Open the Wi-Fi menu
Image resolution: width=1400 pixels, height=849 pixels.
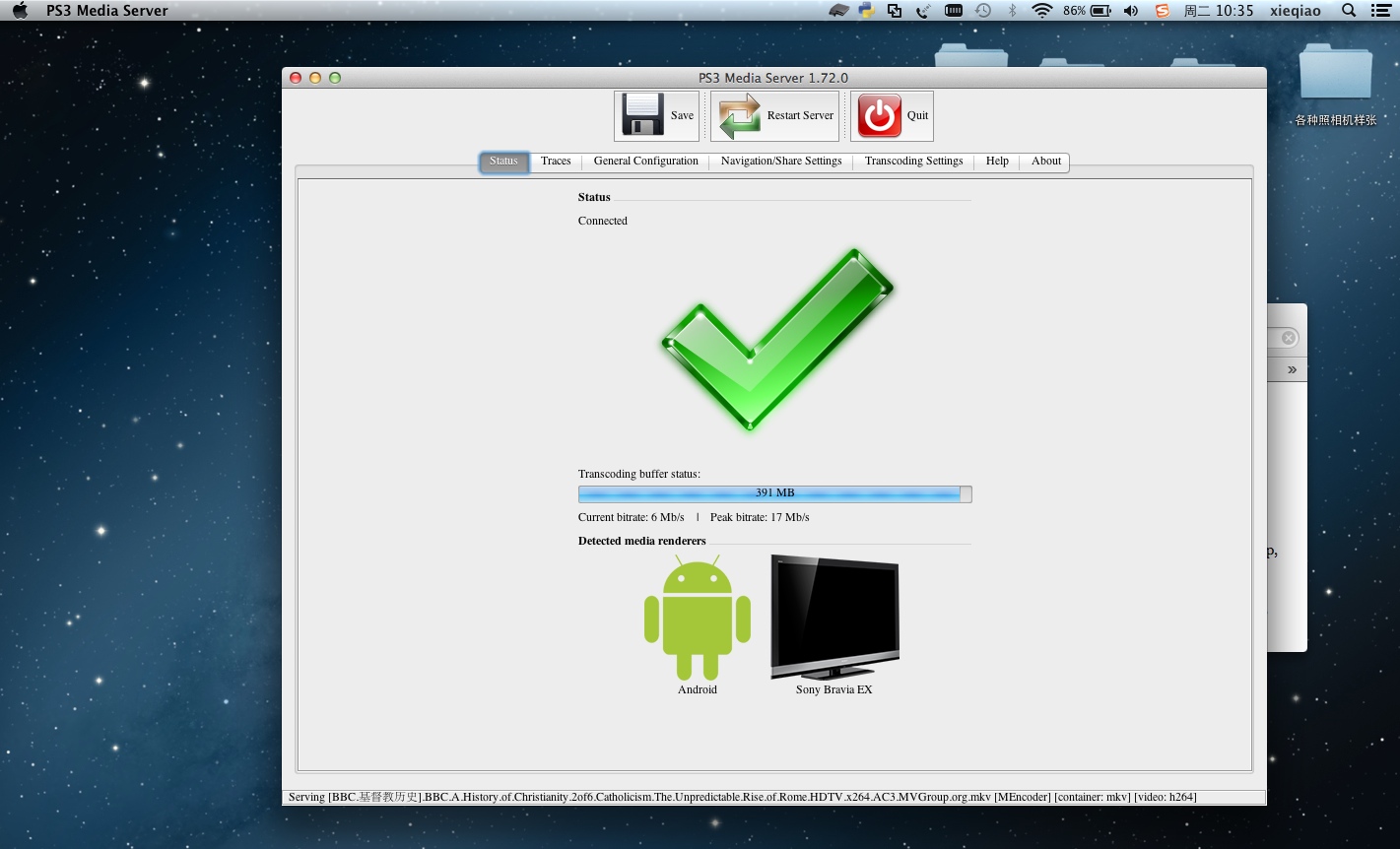pos(1042,11)
